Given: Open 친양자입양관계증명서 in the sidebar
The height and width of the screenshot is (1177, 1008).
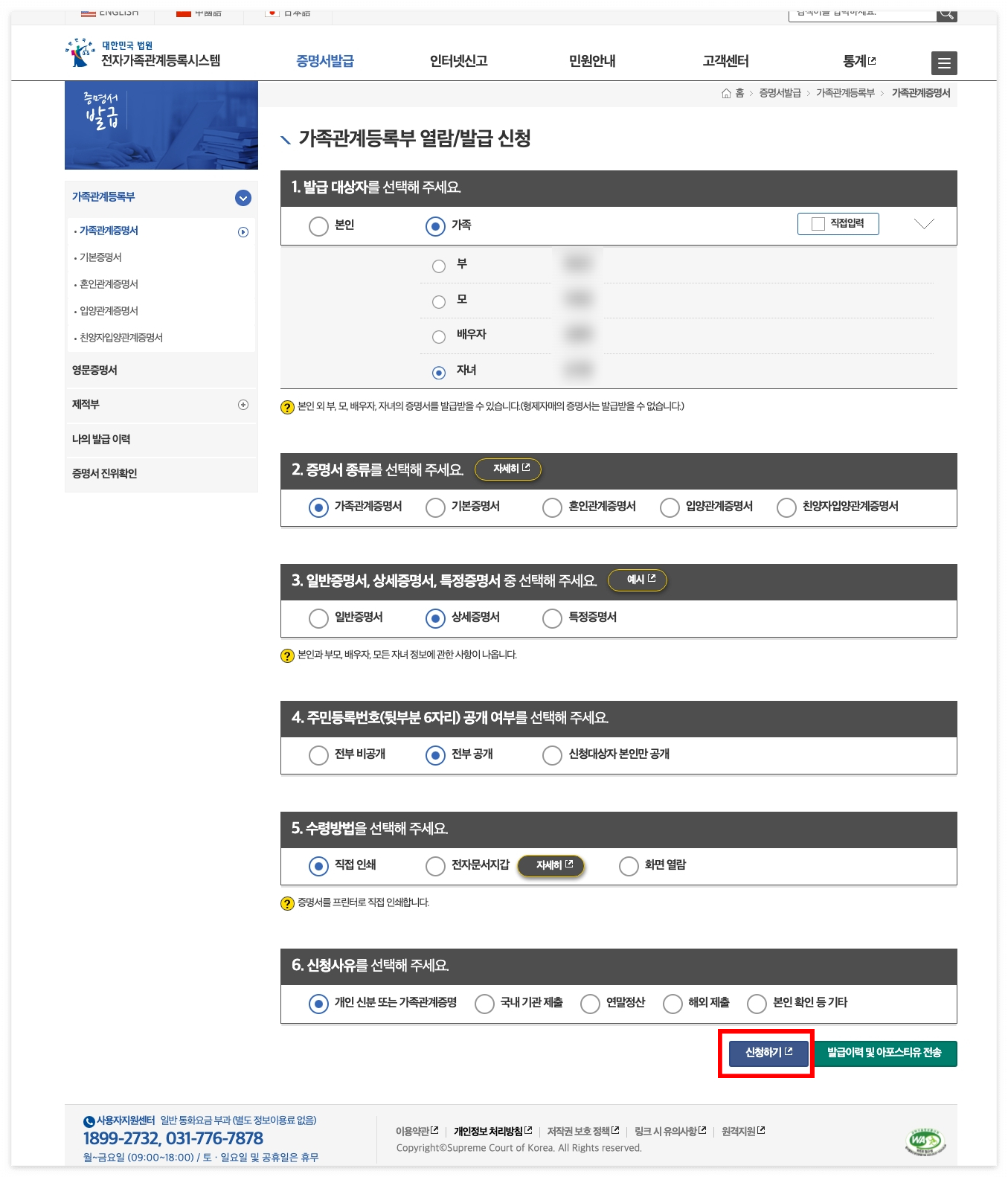Looking at the screenshot, I should coord(121,338).
